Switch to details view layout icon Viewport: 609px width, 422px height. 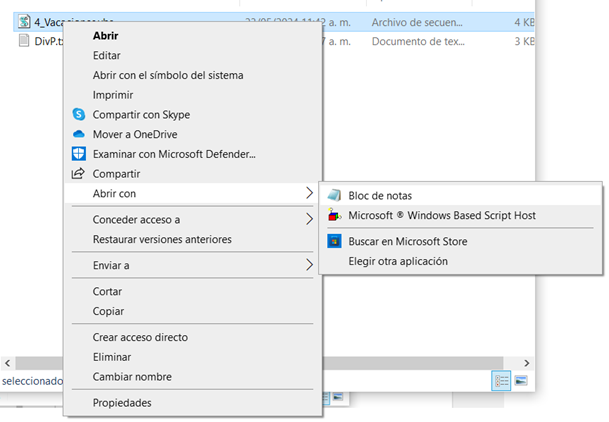click(501, 381)
